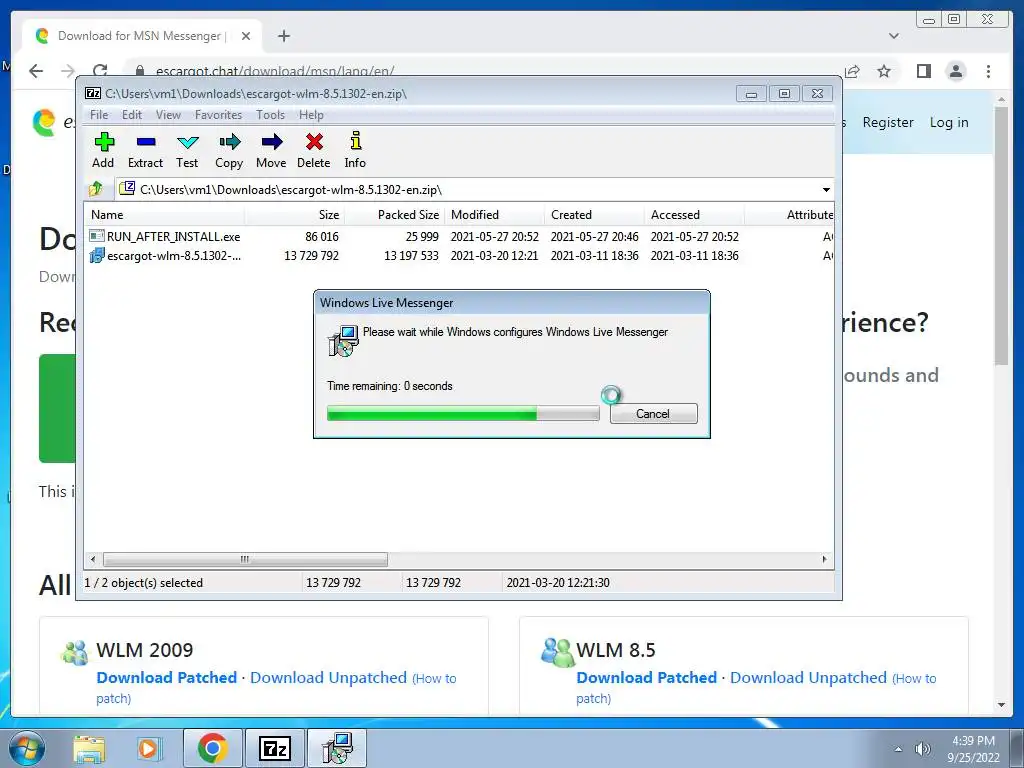Click the 7-Zip horizontal scrollbar thumb

tap(246, 560)
